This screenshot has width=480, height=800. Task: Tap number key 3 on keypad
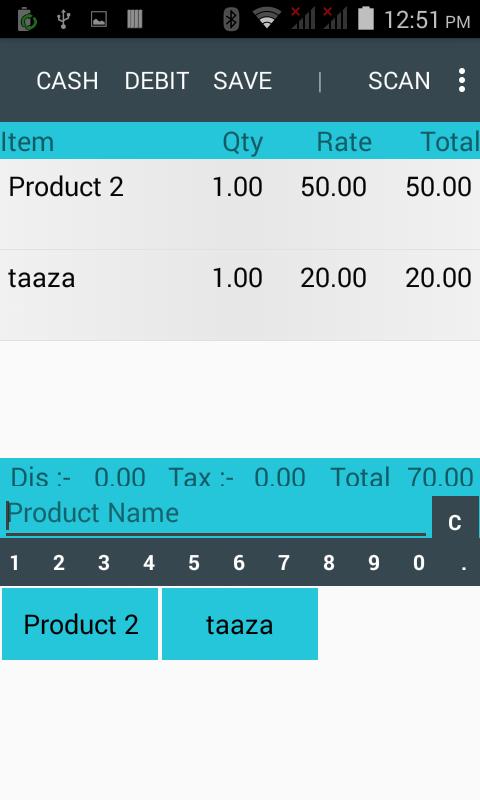(104, 563)
